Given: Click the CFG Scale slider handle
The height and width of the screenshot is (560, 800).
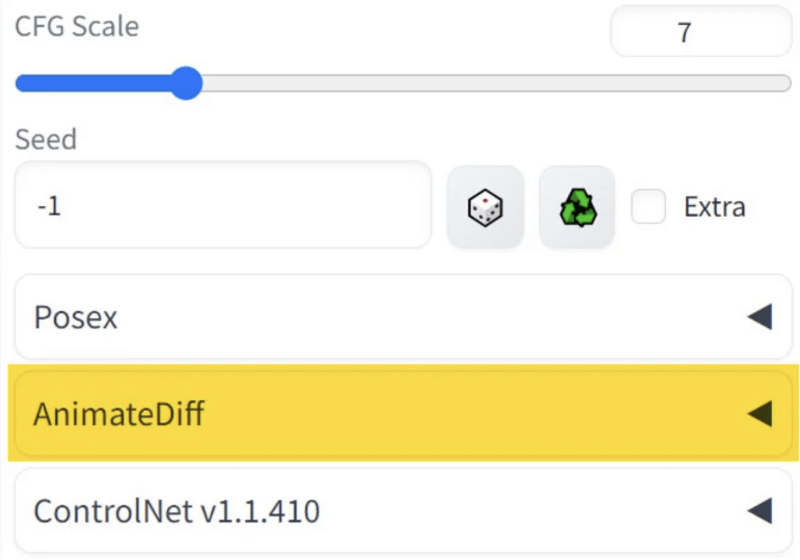Looking at the screenshot, I should pos(185,83).
